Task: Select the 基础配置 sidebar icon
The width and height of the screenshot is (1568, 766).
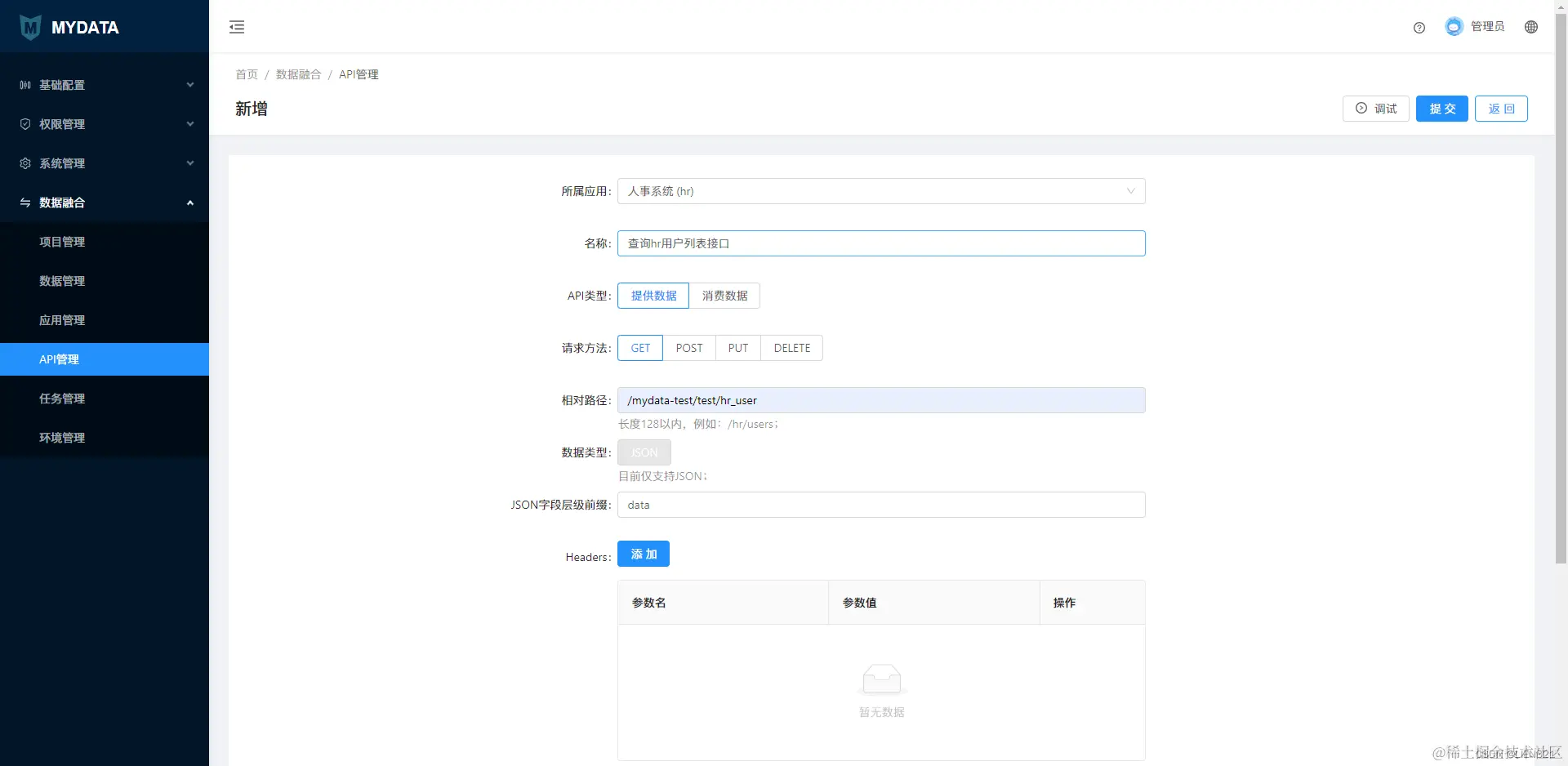Action: 24,85
